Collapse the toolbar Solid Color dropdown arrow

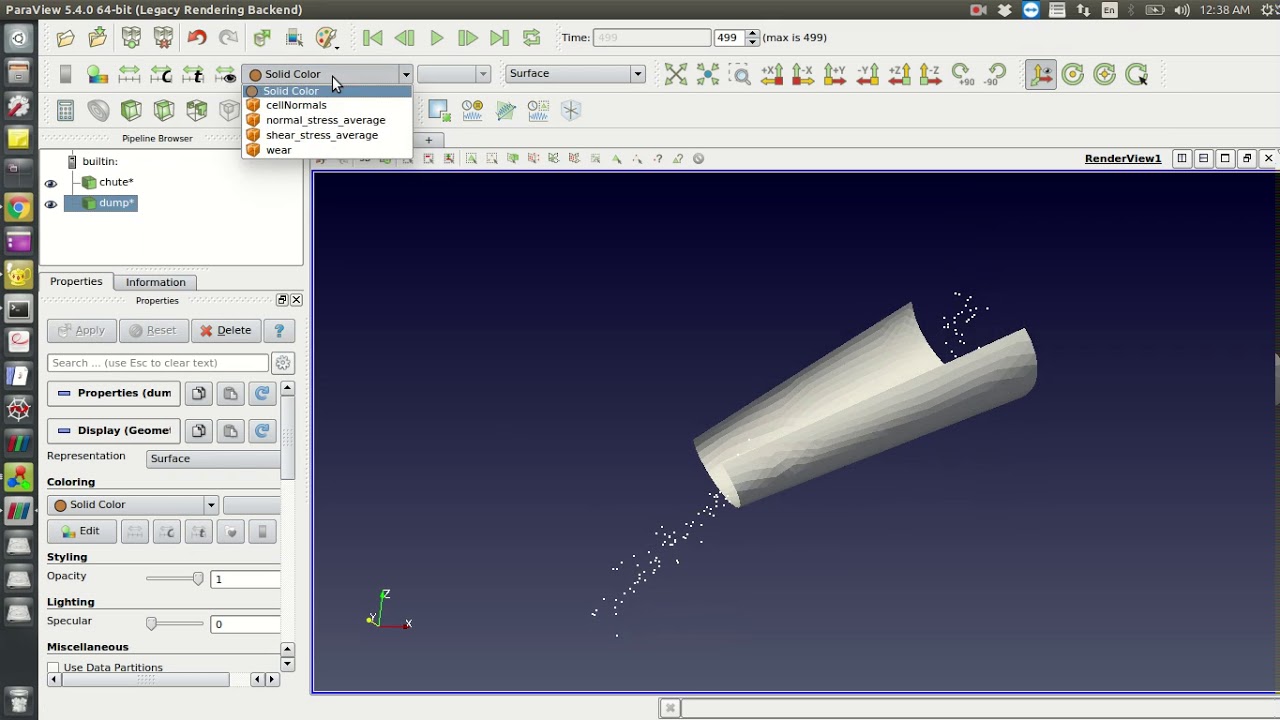405,74
